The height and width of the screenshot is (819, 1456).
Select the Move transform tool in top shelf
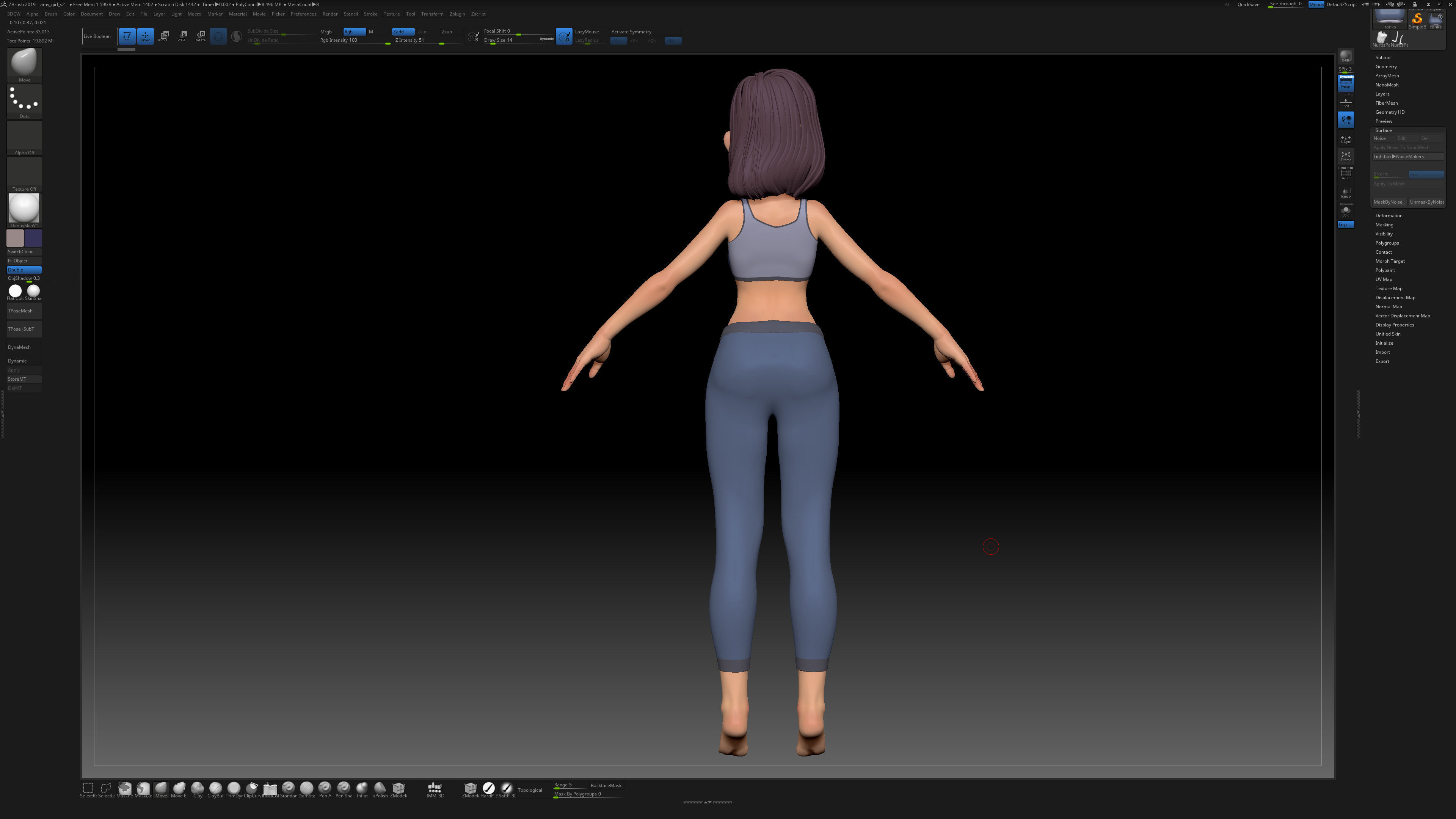click(163, 36)
